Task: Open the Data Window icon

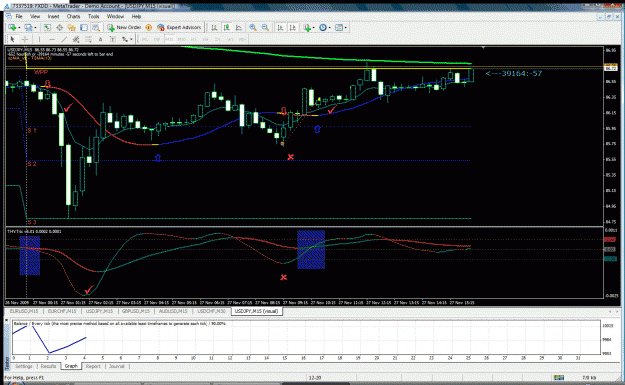Action: coord(59,27)
